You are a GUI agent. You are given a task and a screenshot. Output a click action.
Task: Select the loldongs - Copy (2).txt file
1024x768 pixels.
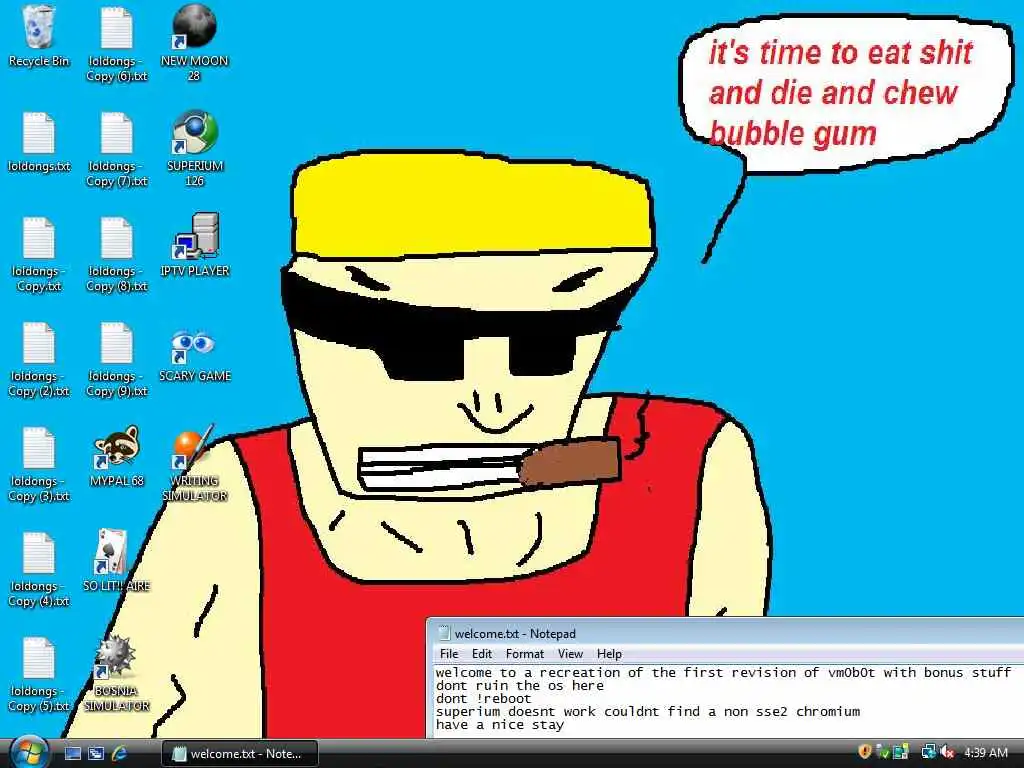coord(39,360)
